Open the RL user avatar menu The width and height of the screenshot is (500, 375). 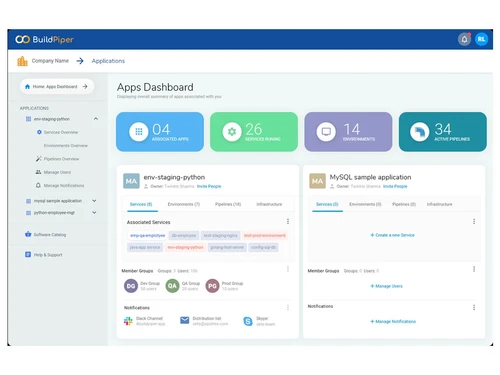[481, 39]
